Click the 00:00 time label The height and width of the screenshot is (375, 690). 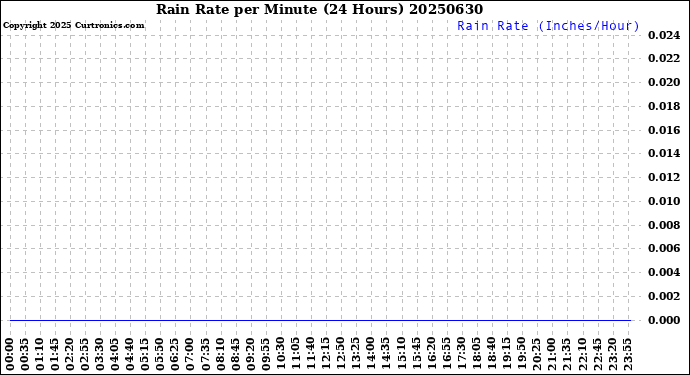(x=10, y=355)
